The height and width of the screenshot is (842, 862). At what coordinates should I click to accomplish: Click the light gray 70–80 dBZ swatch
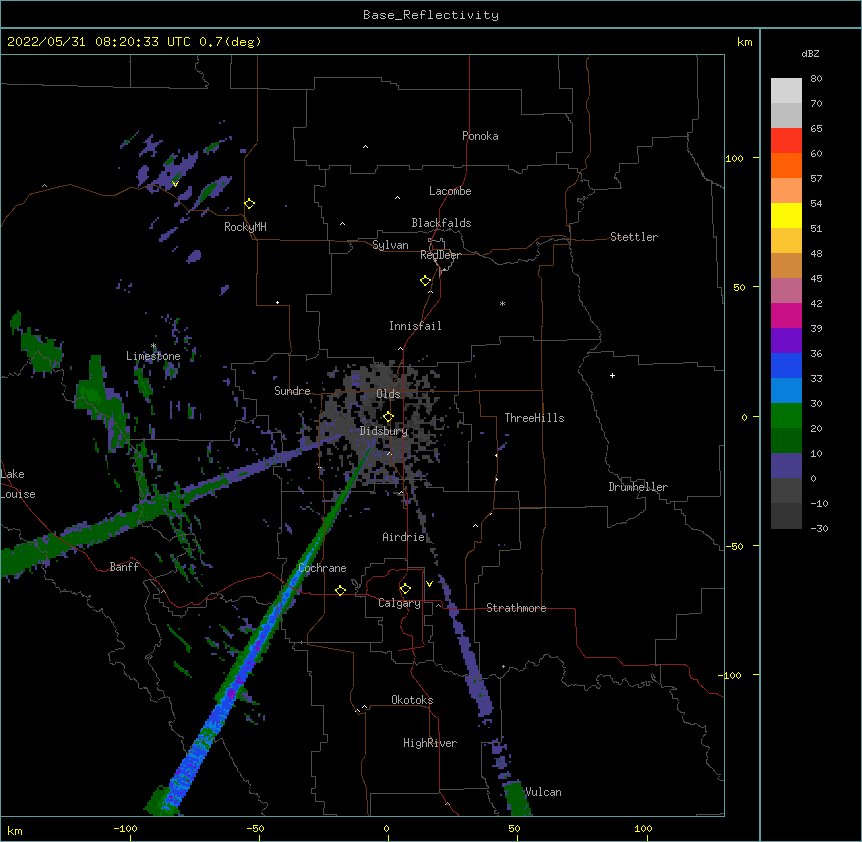click(786, 91)
